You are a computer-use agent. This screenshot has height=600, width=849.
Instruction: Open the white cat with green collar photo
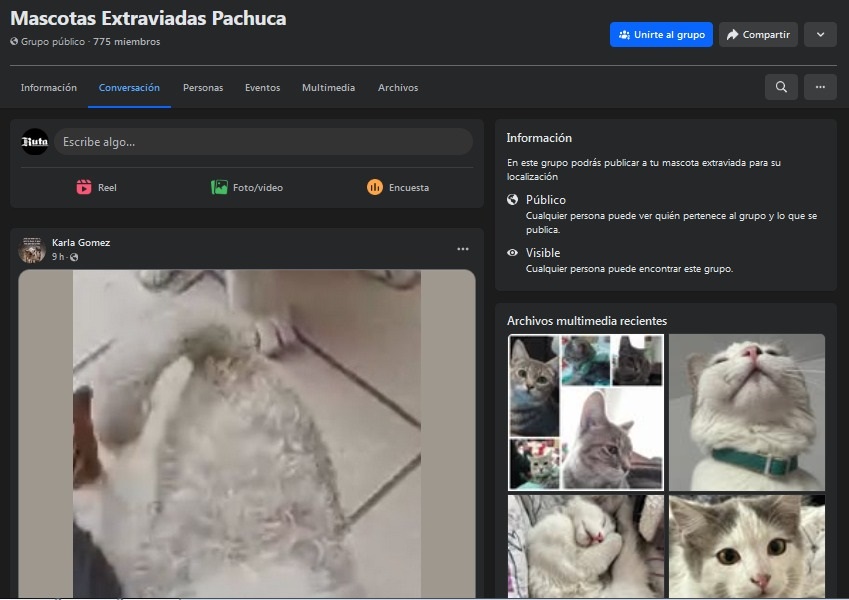747,412
